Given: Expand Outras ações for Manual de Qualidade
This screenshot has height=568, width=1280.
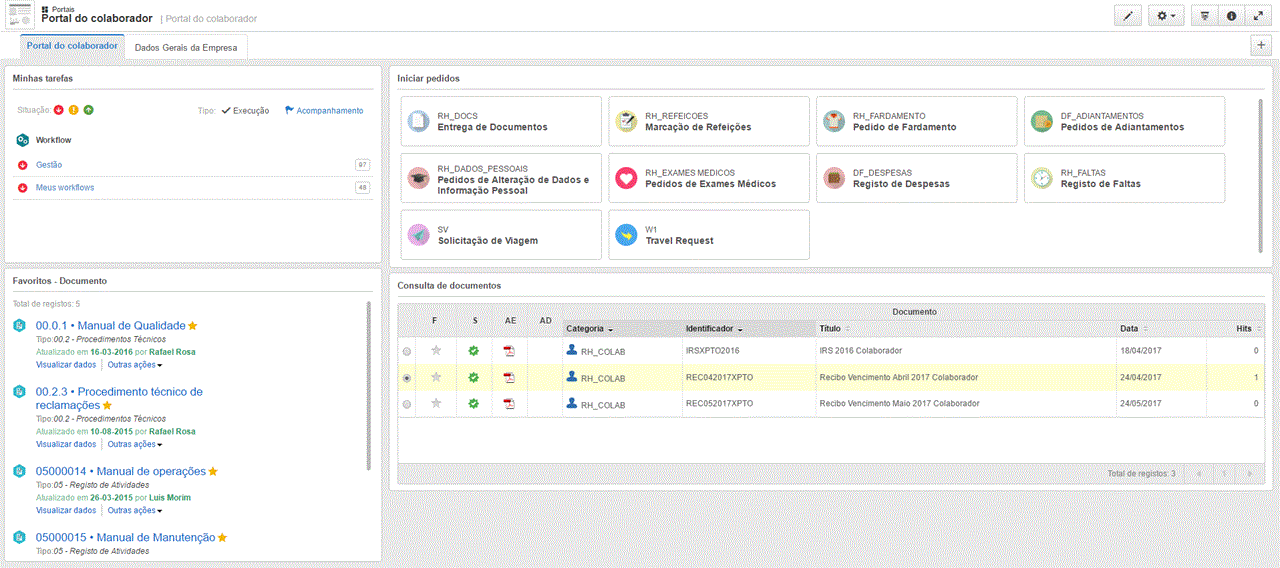Looking at the screenshot, I should coord(134,365).
